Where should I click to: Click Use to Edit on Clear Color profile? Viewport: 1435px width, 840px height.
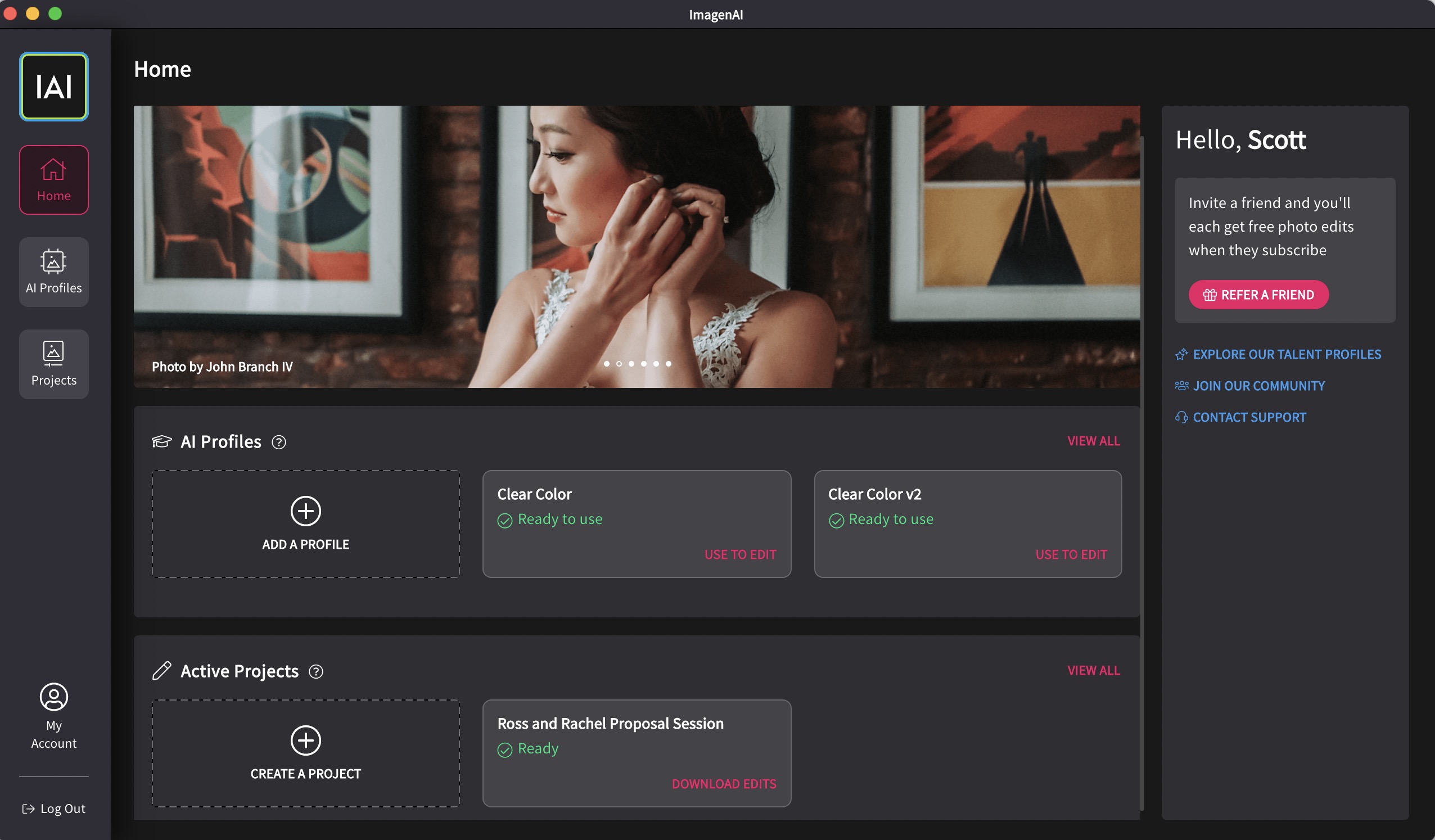740,554
